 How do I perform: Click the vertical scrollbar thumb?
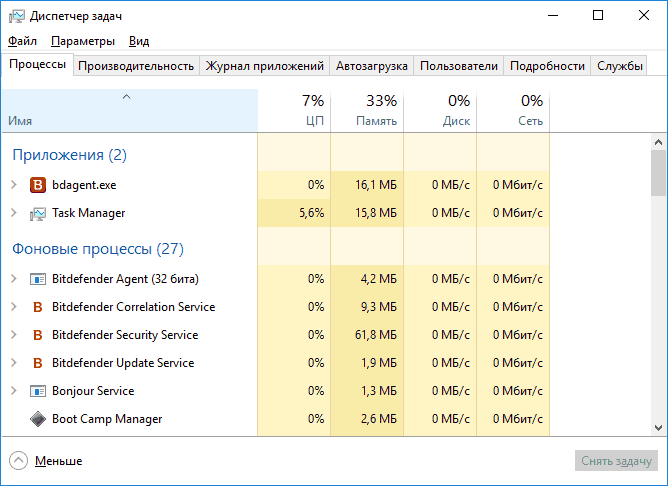[x=658, y=173]
